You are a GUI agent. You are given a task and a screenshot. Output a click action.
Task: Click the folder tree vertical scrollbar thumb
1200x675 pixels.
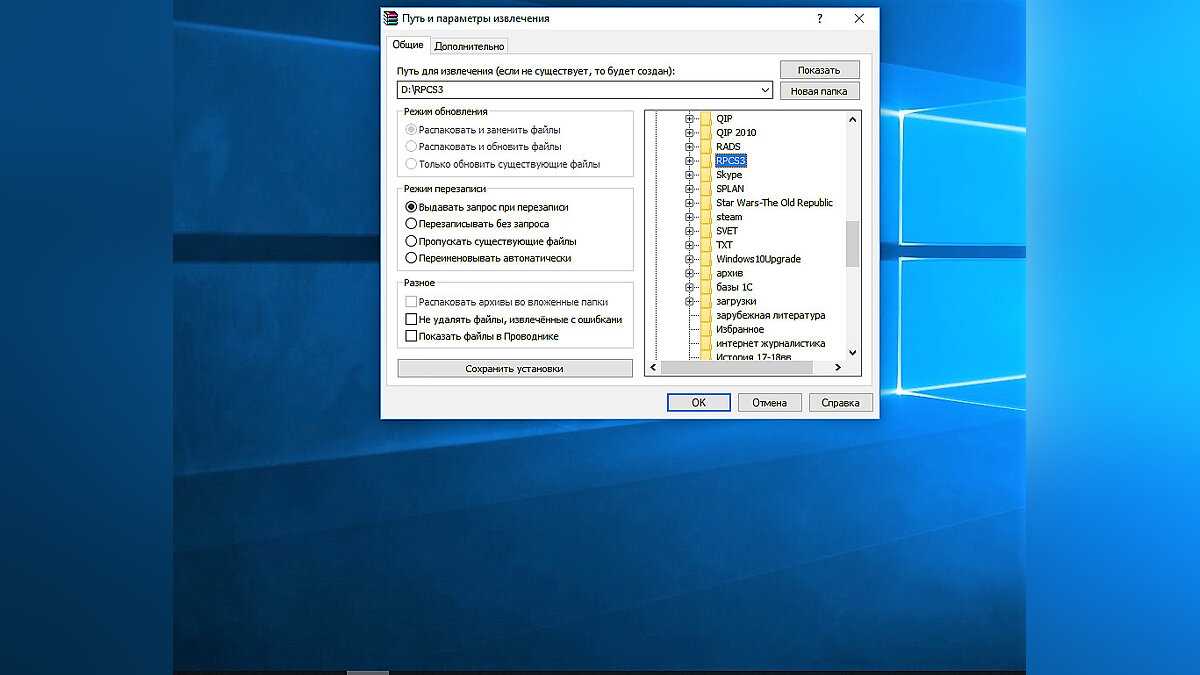click(x=852, y=243)
